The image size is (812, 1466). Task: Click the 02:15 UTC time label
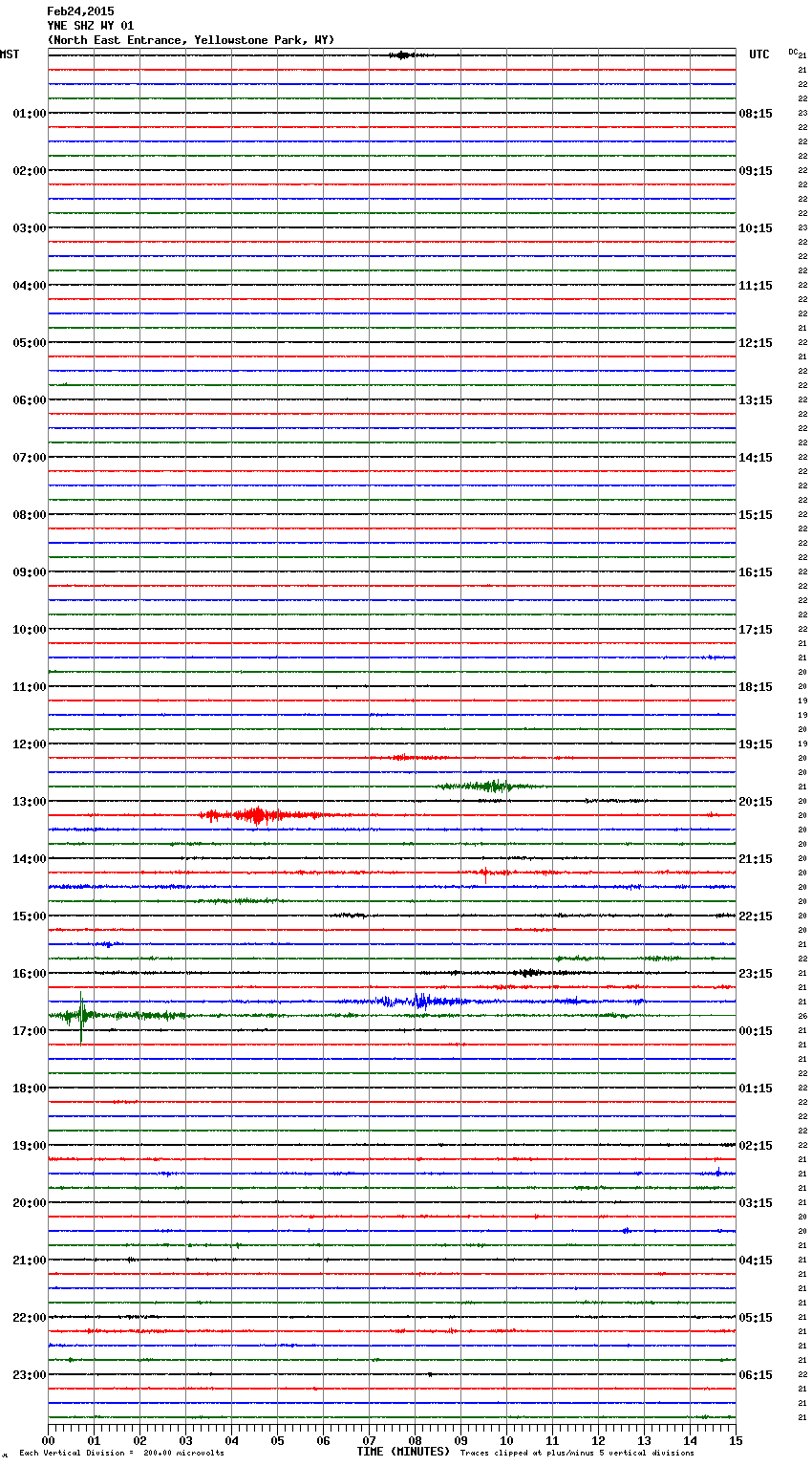756,1146
